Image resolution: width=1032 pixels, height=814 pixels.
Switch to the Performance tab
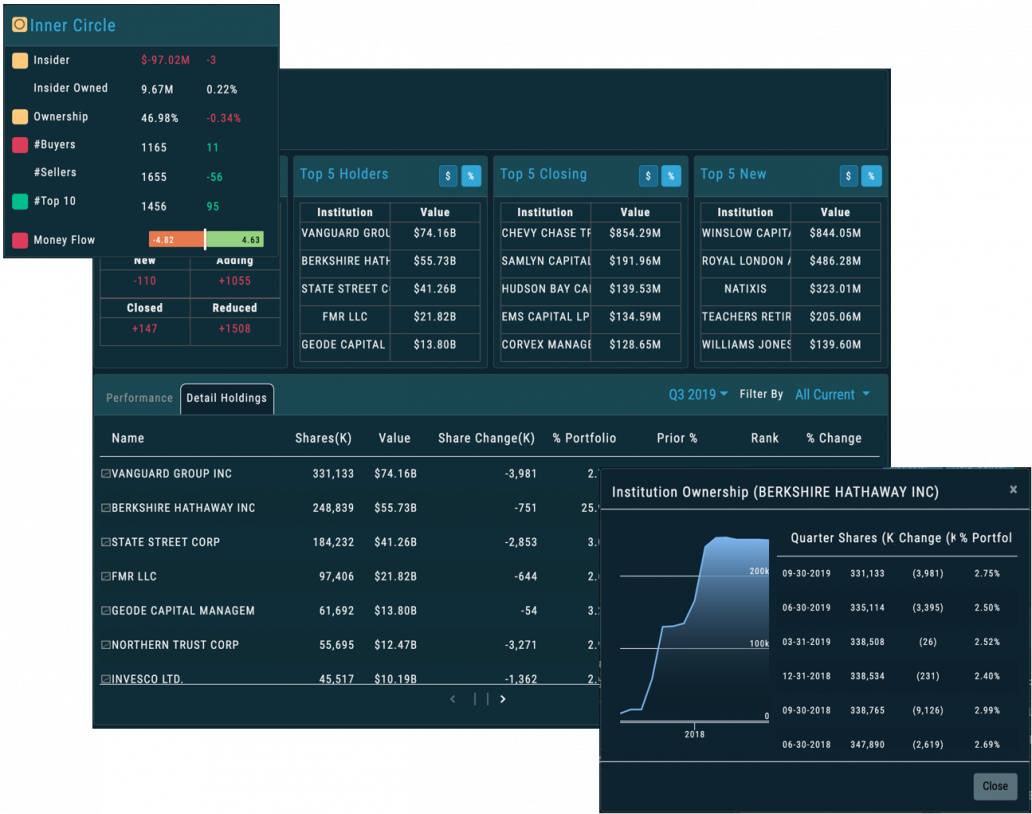pyautogui.click(x=139, y=398)
